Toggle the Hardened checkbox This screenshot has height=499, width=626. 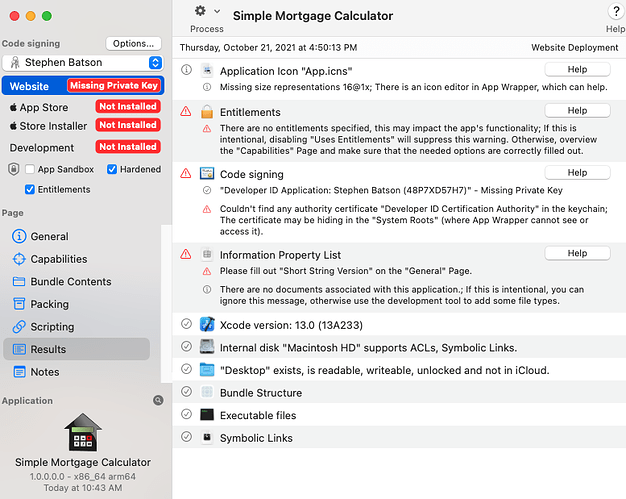click(x=112, y=169)
